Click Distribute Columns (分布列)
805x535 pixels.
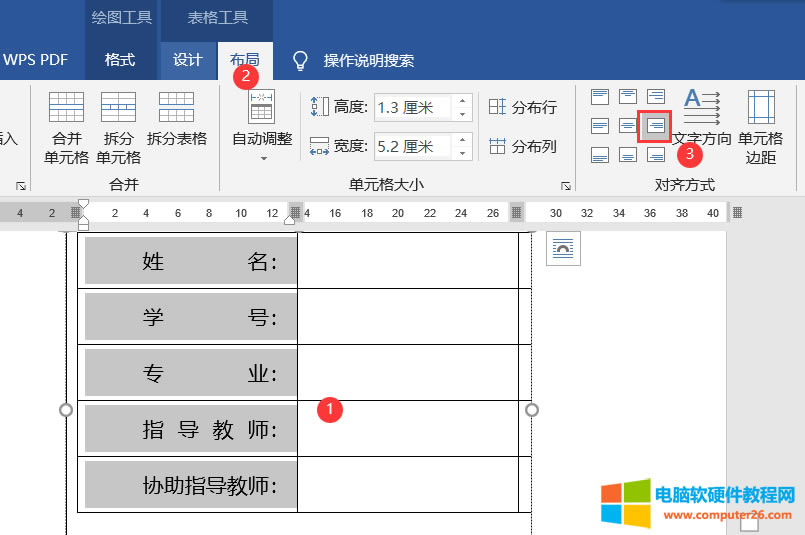(x=522, y=146)
